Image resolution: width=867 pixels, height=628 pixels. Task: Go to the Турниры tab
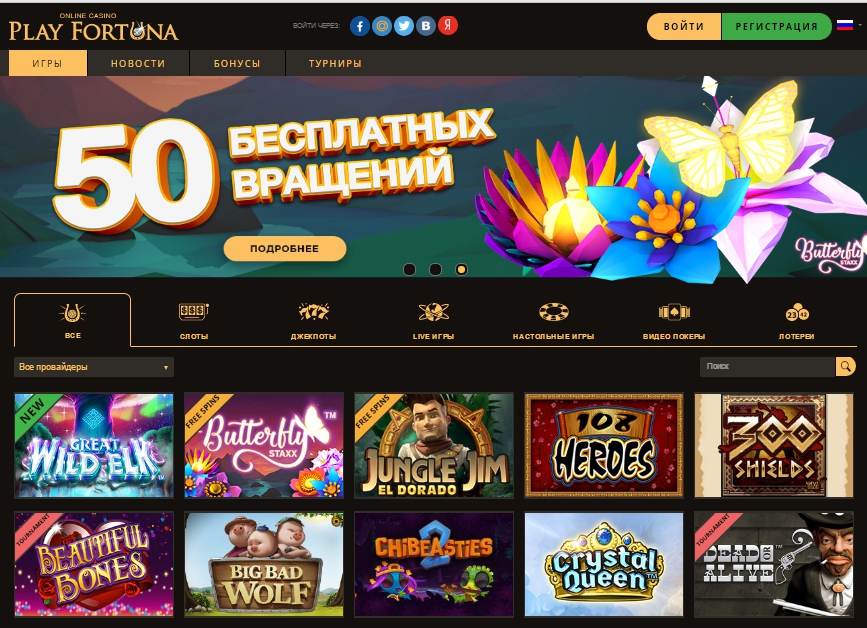(335, 63)
